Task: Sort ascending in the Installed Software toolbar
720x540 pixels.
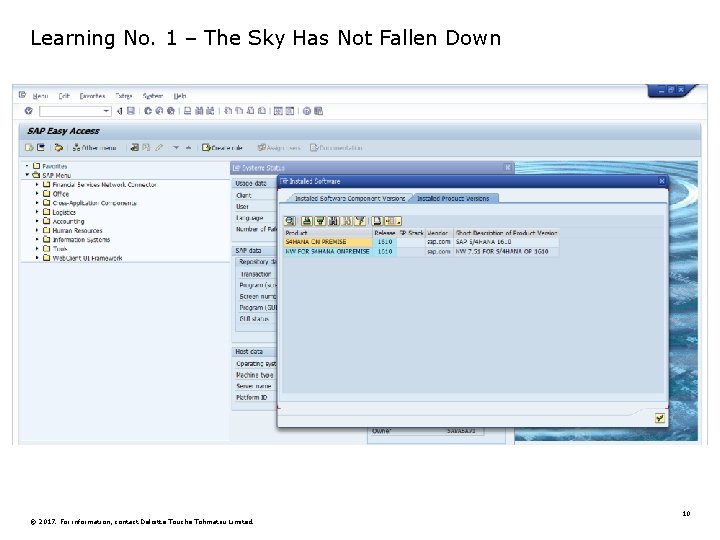Action: pyautogui.click(x=307, y=221)
